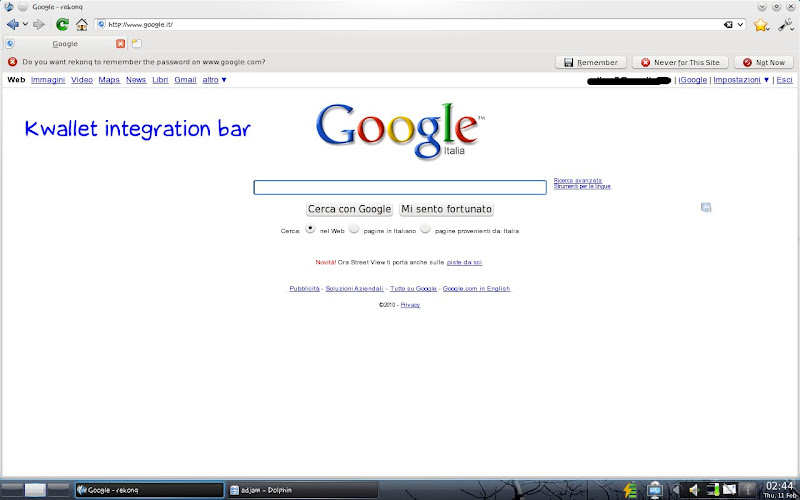Go back with the blue arrow
The image size is (800, 500).
[x=13, y=24]
